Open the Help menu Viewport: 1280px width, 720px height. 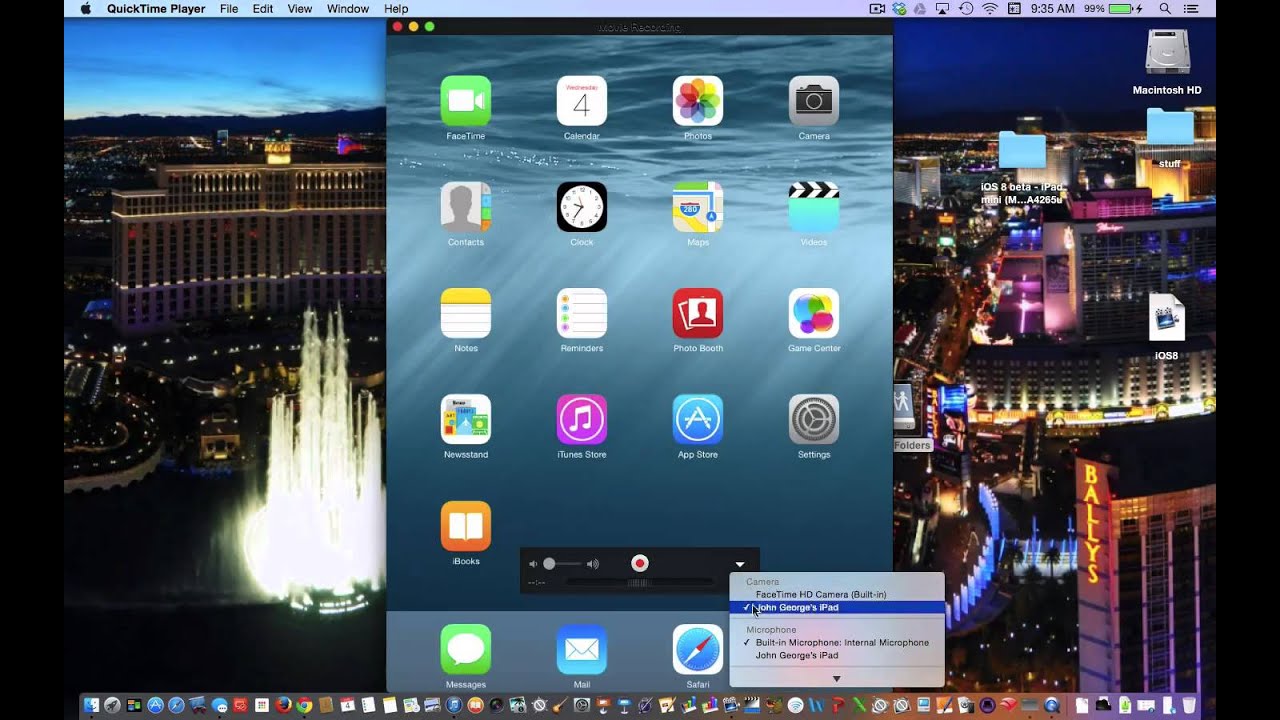(x=396, y=8)
